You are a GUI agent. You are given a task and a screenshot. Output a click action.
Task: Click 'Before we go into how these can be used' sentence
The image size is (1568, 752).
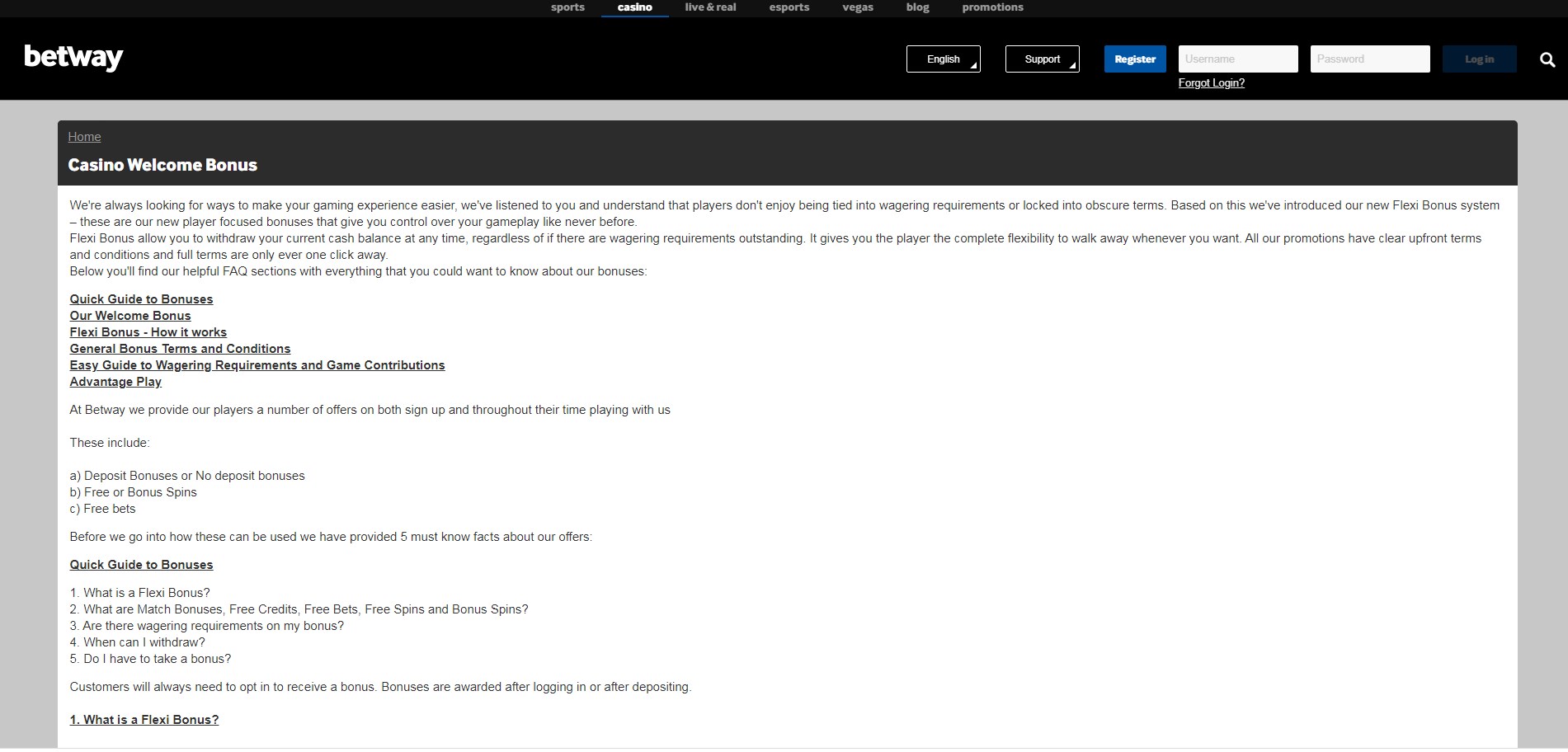[331, 537]
